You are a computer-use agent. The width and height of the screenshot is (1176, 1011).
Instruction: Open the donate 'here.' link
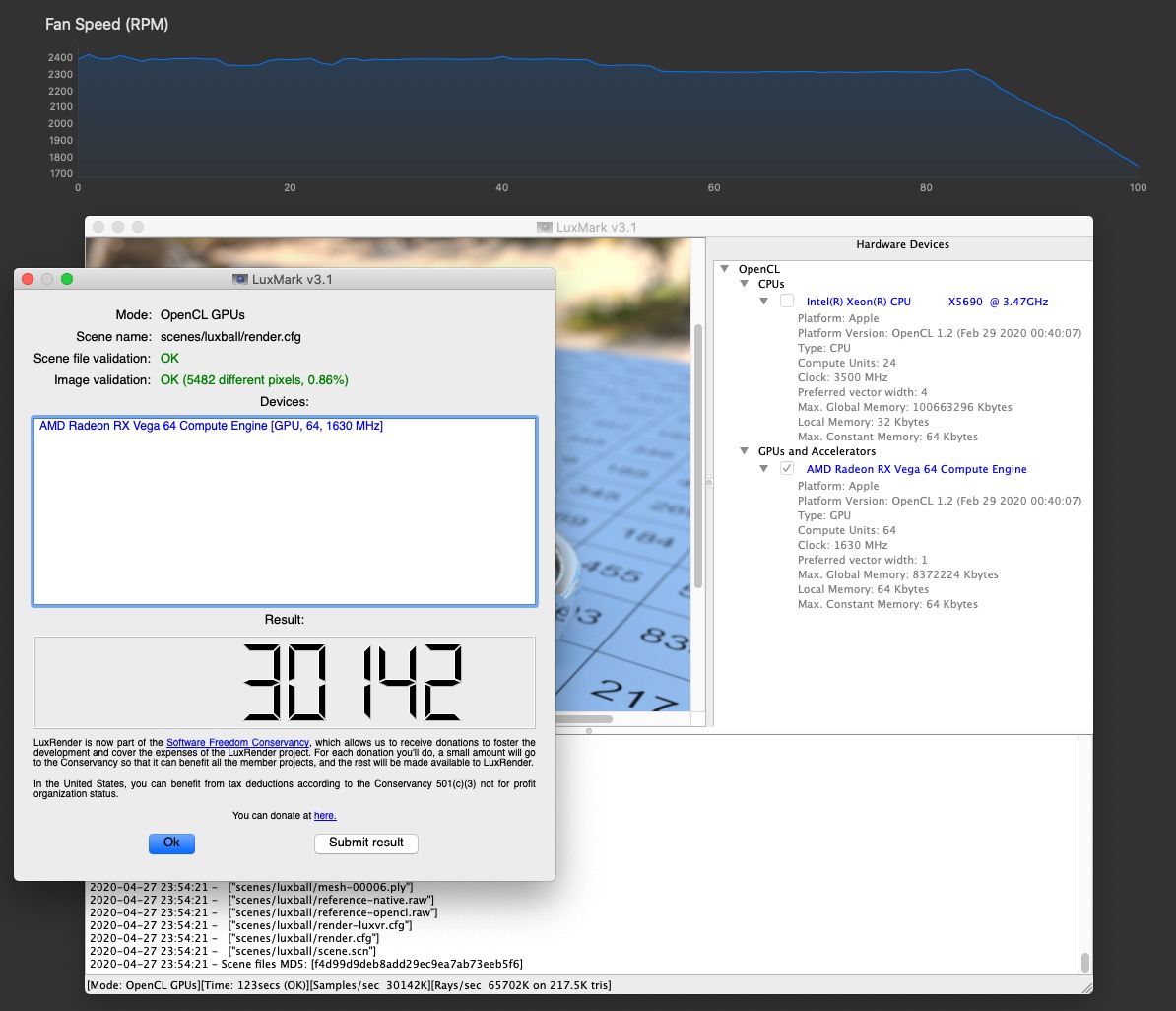[x=325, y=815]
